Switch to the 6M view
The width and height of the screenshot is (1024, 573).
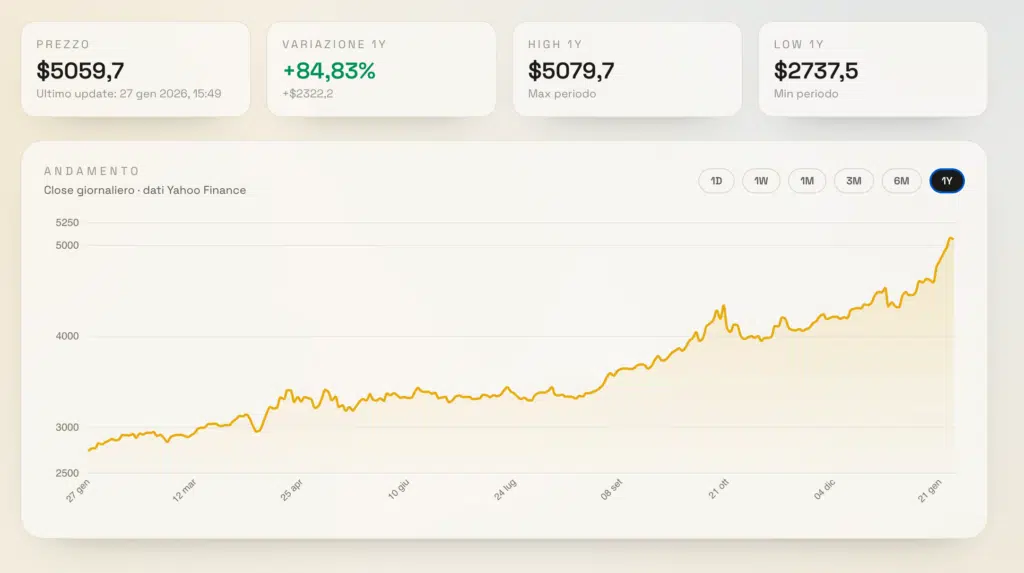click(901, 181)
